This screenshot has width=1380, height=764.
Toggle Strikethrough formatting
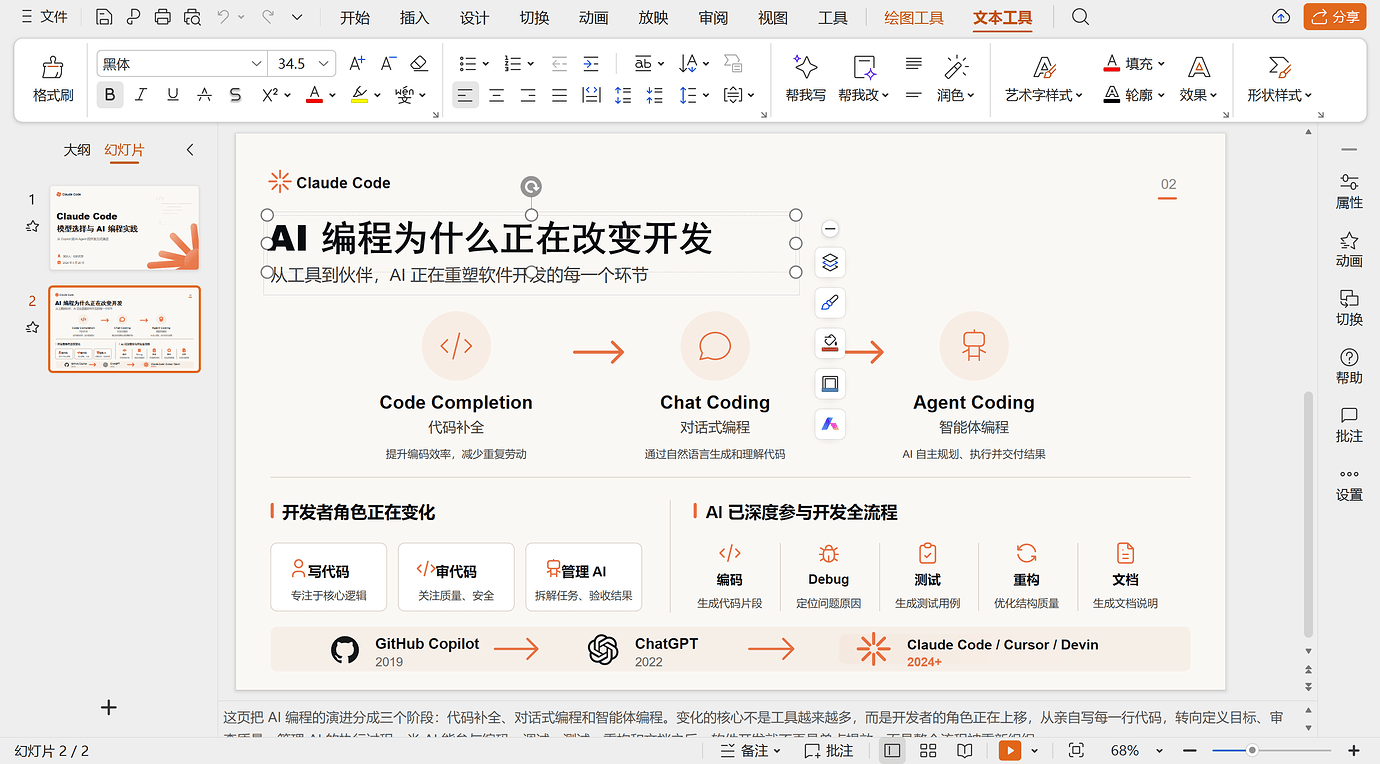[204, 95]
